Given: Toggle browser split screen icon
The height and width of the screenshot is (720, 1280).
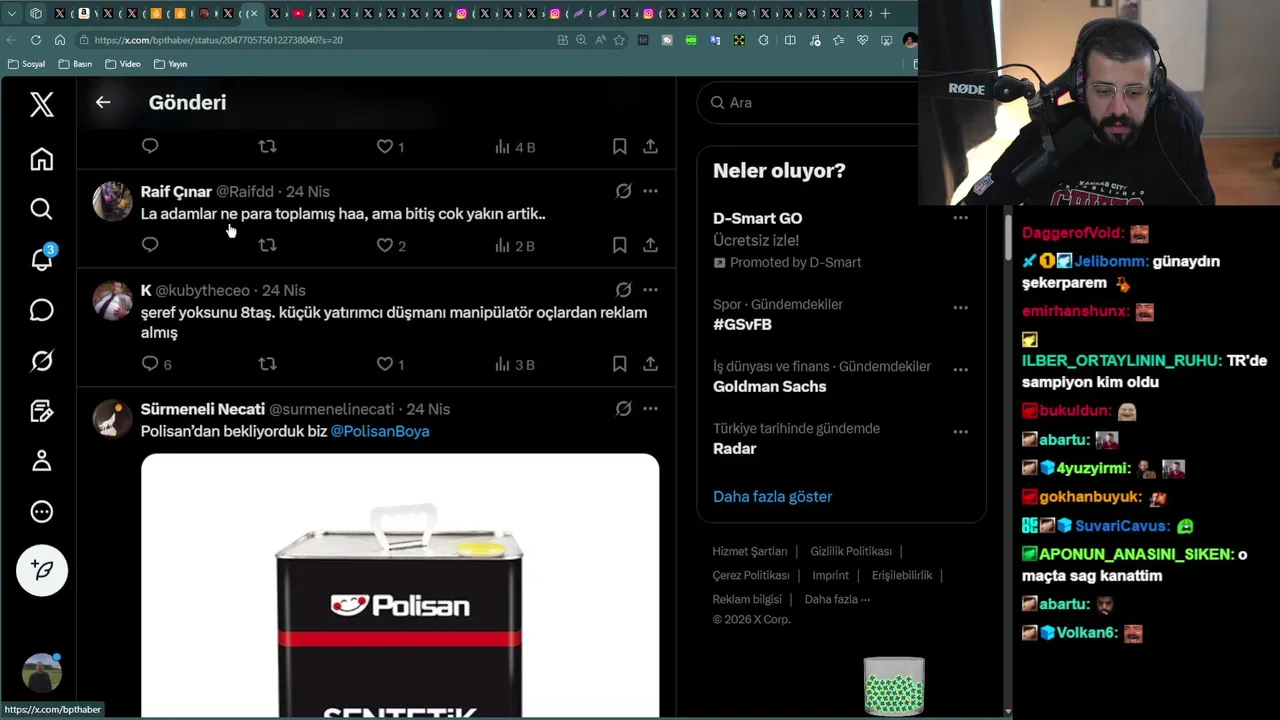Looking at the screenshot, I should coord(790,40).
